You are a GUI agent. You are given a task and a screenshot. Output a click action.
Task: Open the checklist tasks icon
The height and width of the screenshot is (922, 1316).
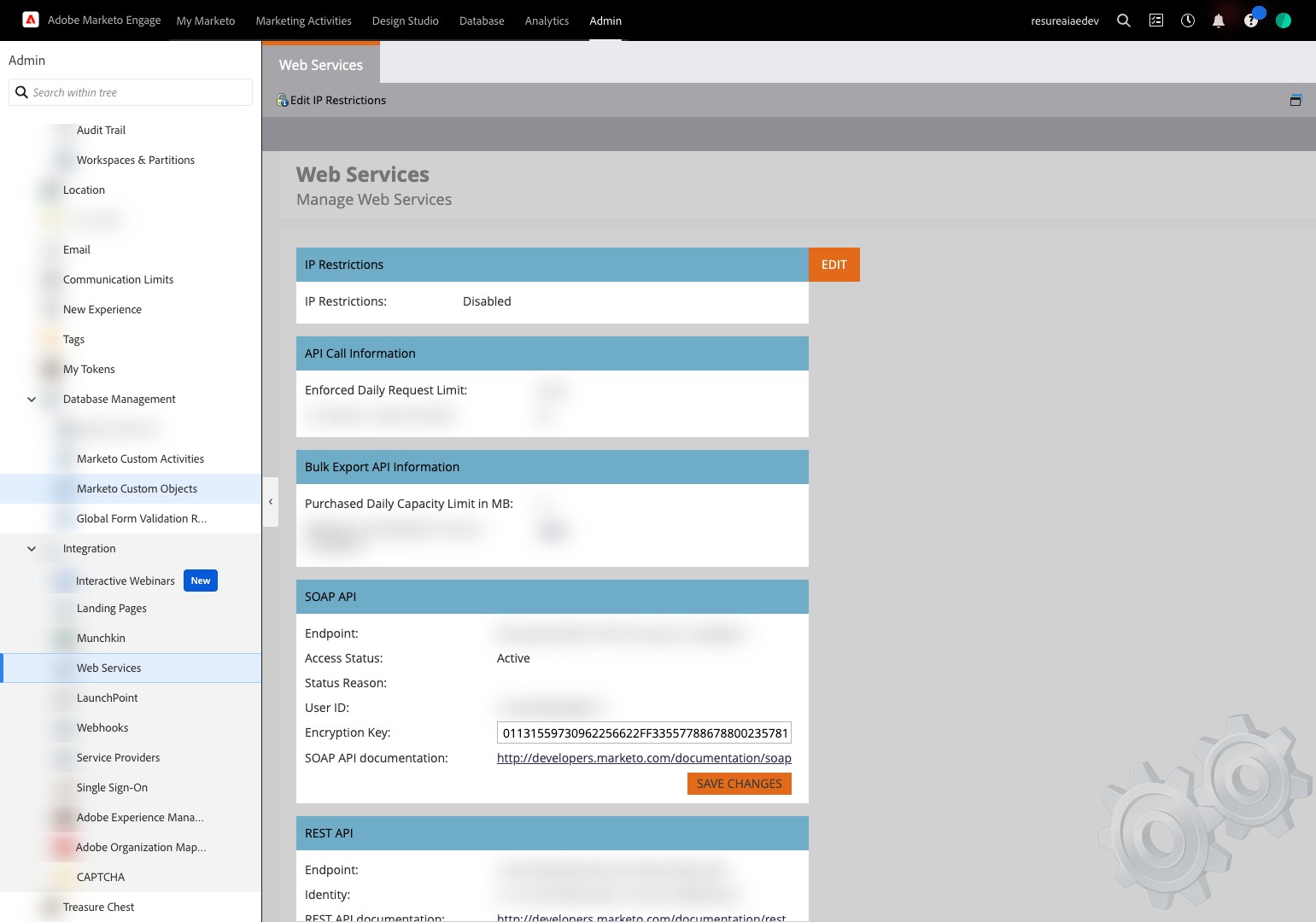(1156, 20)
